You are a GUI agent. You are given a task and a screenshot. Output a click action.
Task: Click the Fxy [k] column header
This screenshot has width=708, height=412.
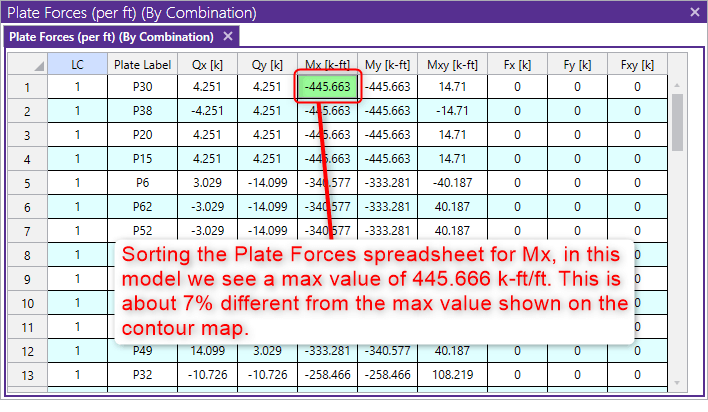coord(637,64)
